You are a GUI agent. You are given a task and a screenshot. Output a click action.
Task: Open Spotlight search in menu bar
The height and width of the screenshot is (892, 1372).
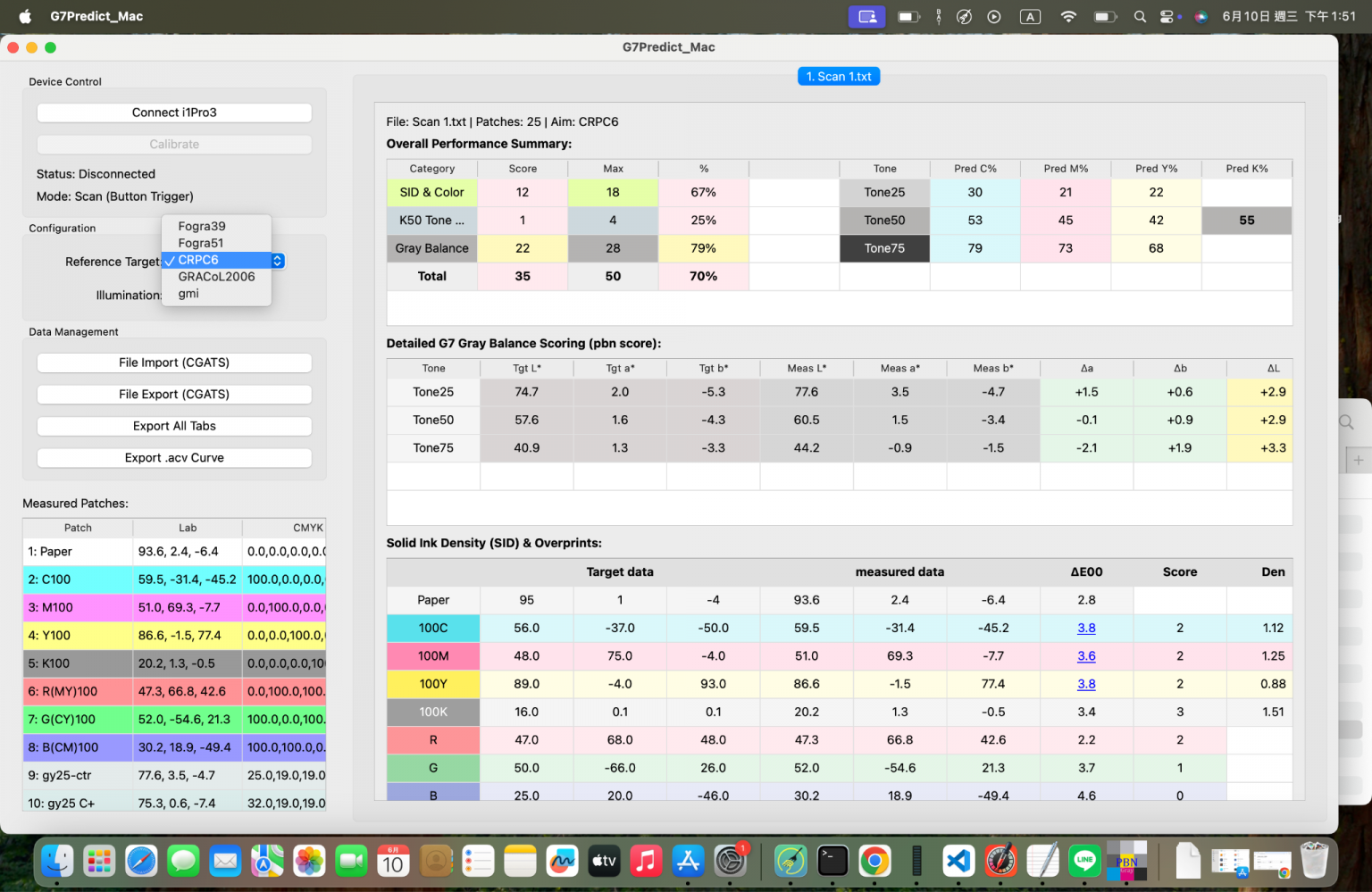(1140, 16)
